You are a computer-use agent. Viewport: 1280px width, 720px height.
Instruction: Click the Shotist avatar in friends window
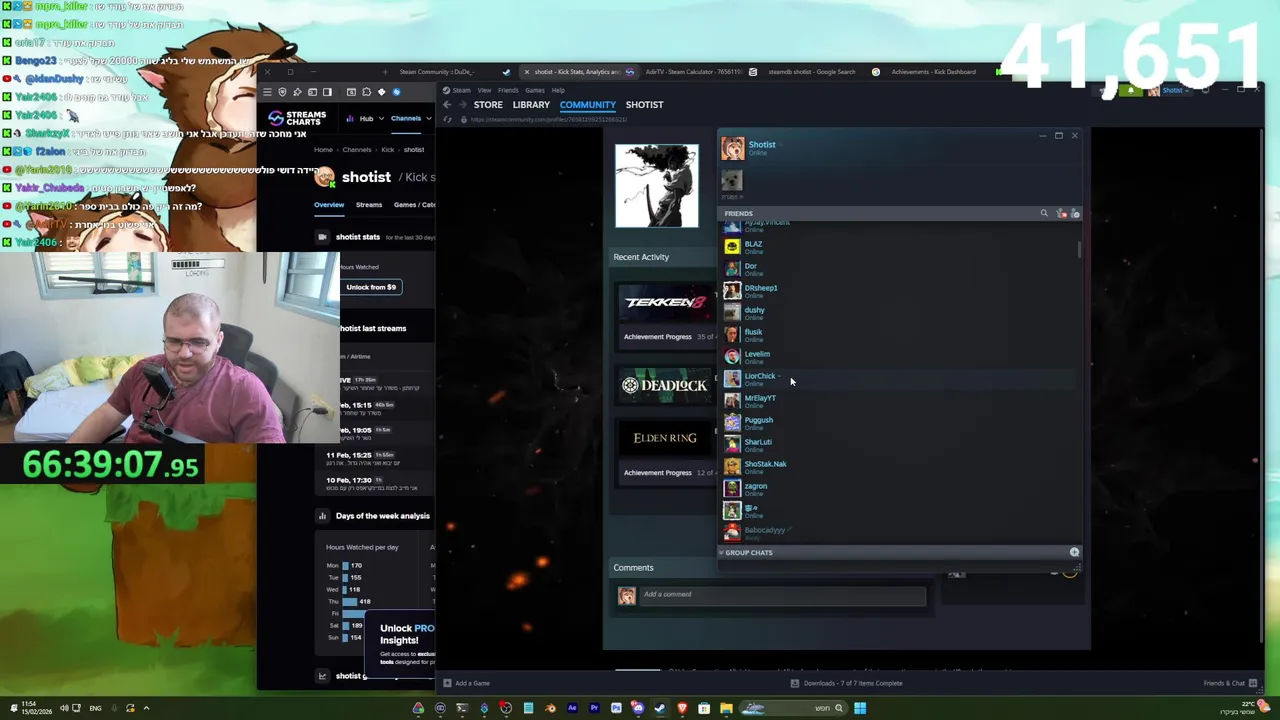click(733, 148)
